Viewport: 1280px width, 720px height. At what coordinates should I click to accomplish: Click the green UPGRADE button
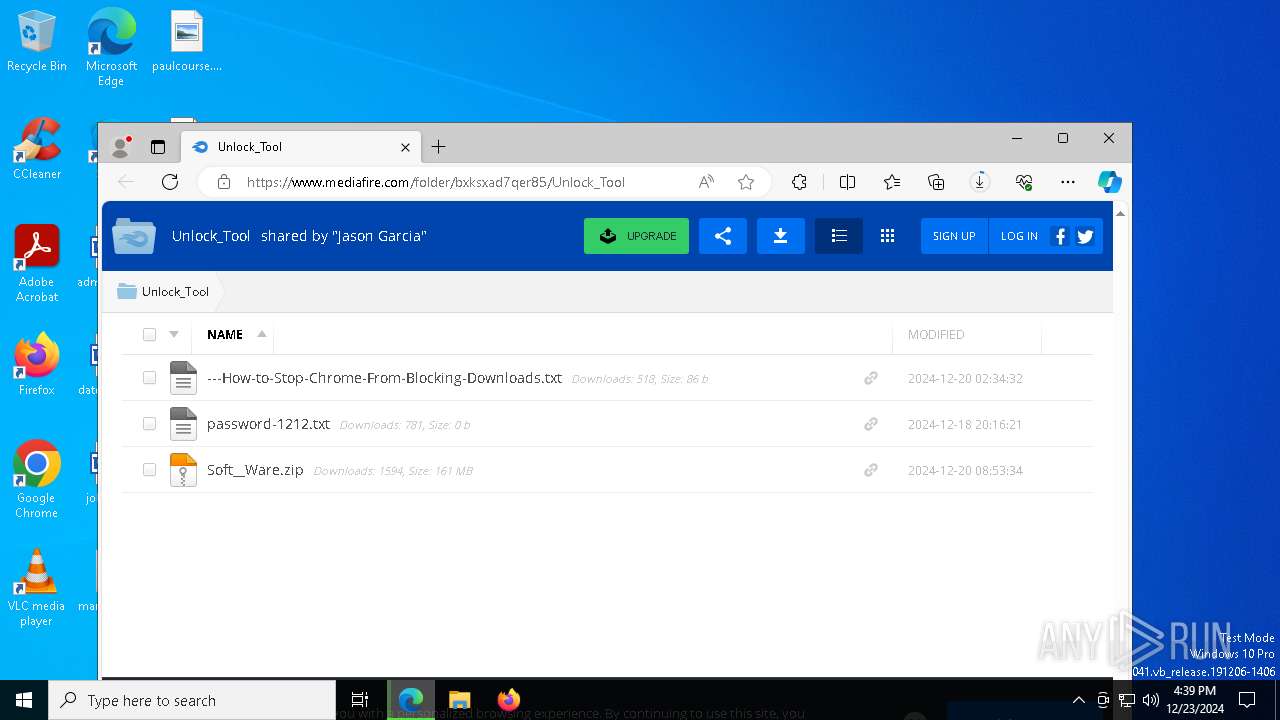click(636, 236)
